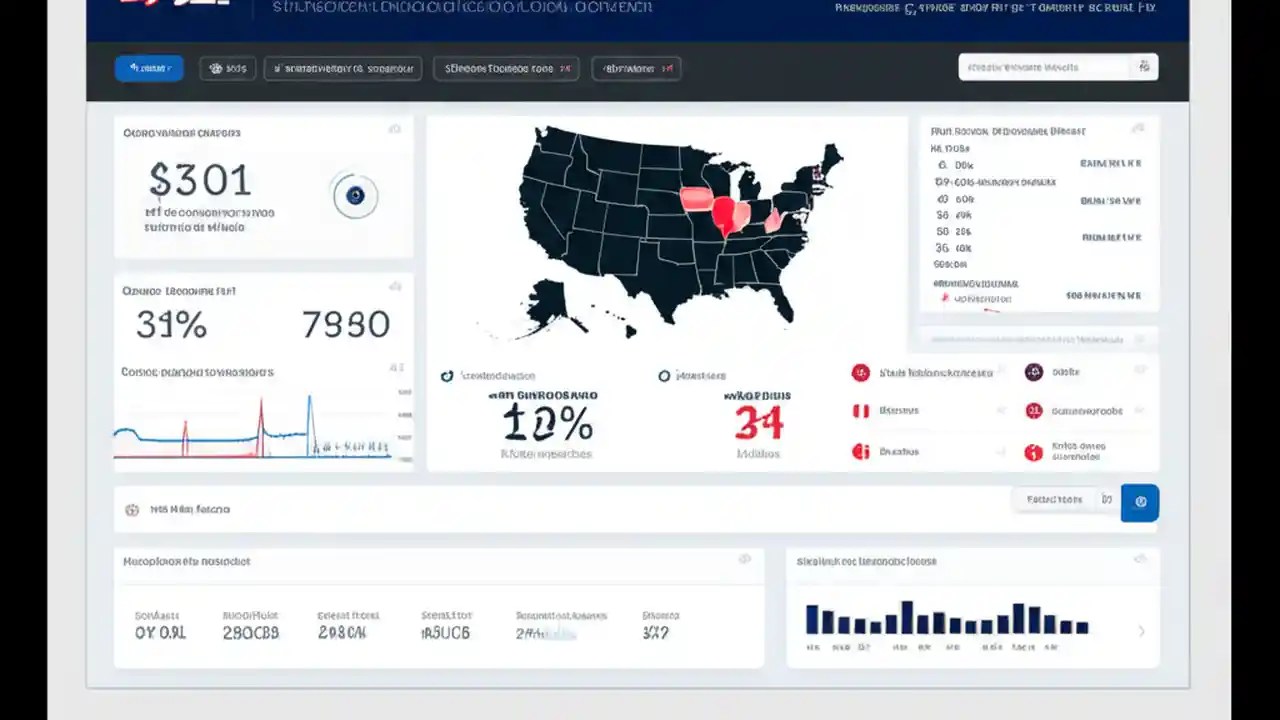Viewport: 1280px width, 720px height.
Task: Expand the chevron on the third toolbar filter
Action: [407, 68]
